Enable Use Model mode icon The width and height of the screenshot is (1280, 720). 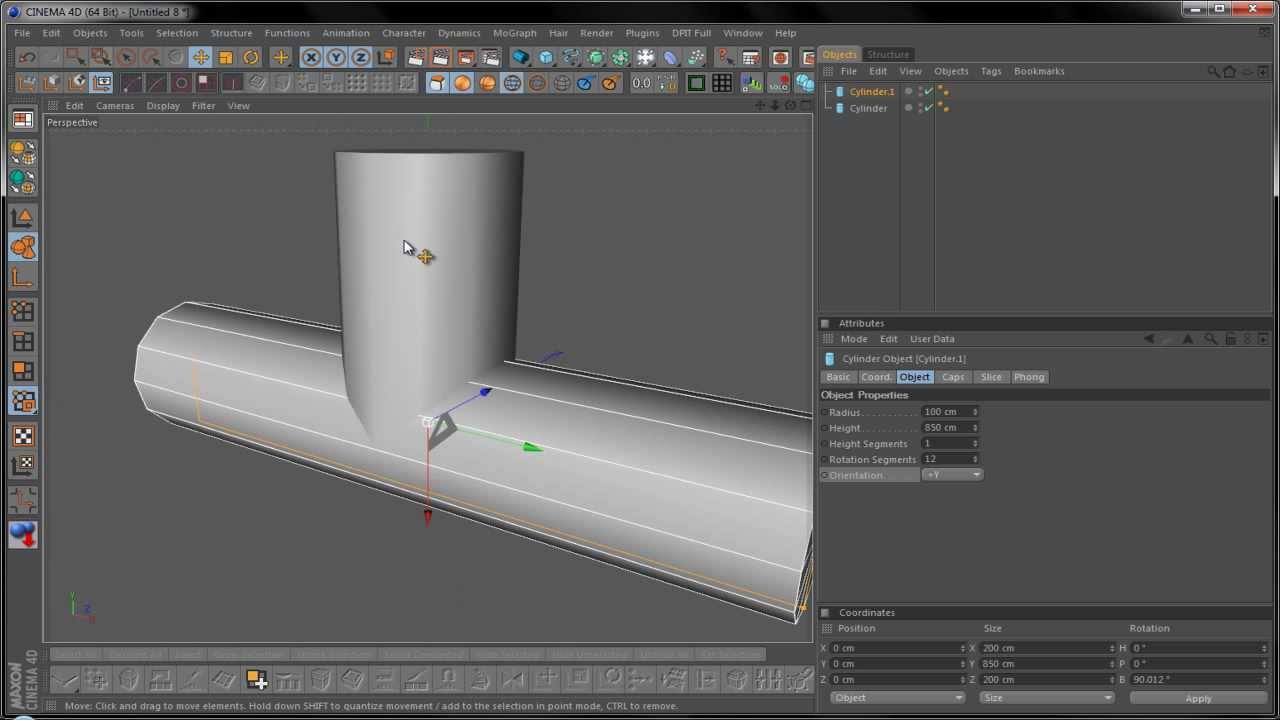23,247
